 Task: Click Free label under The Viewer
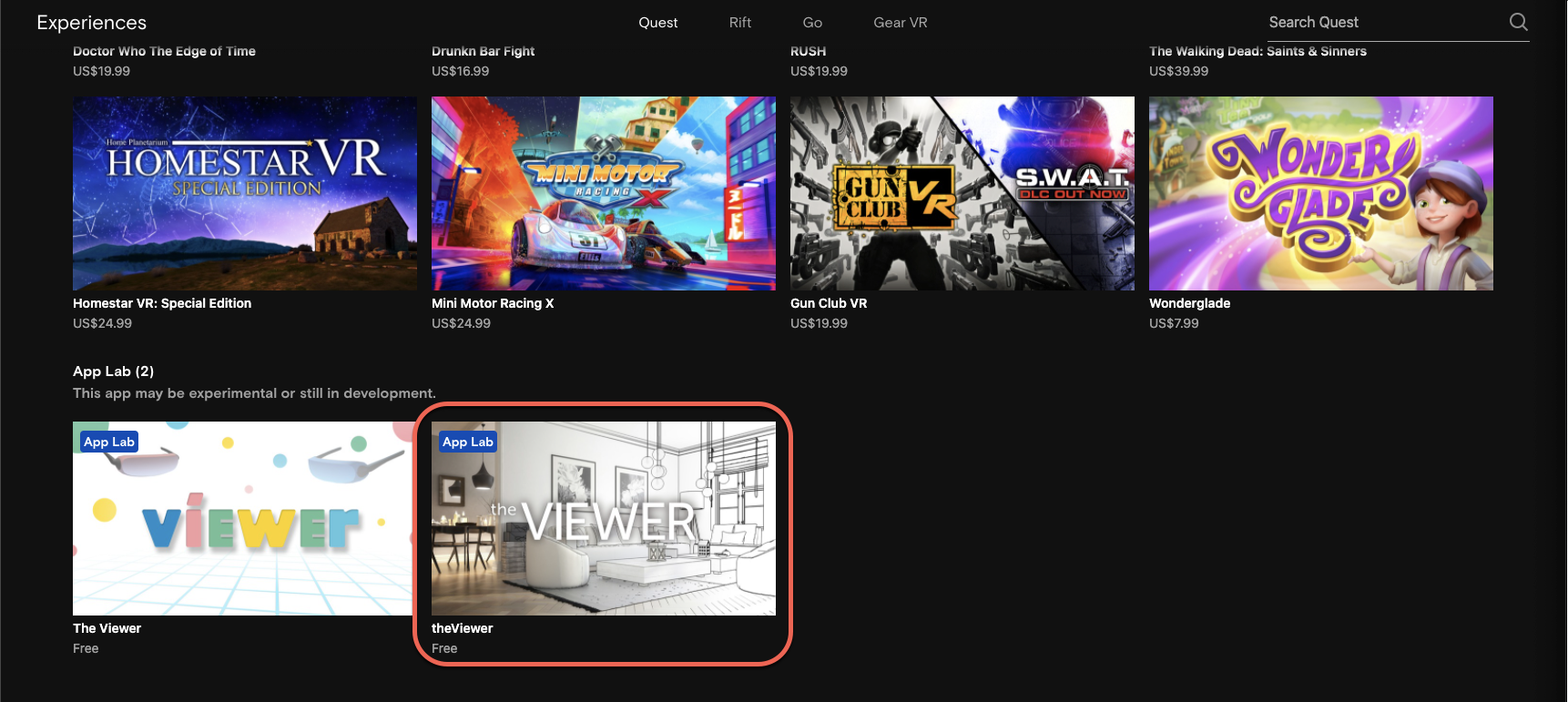(x=86, y=648)
